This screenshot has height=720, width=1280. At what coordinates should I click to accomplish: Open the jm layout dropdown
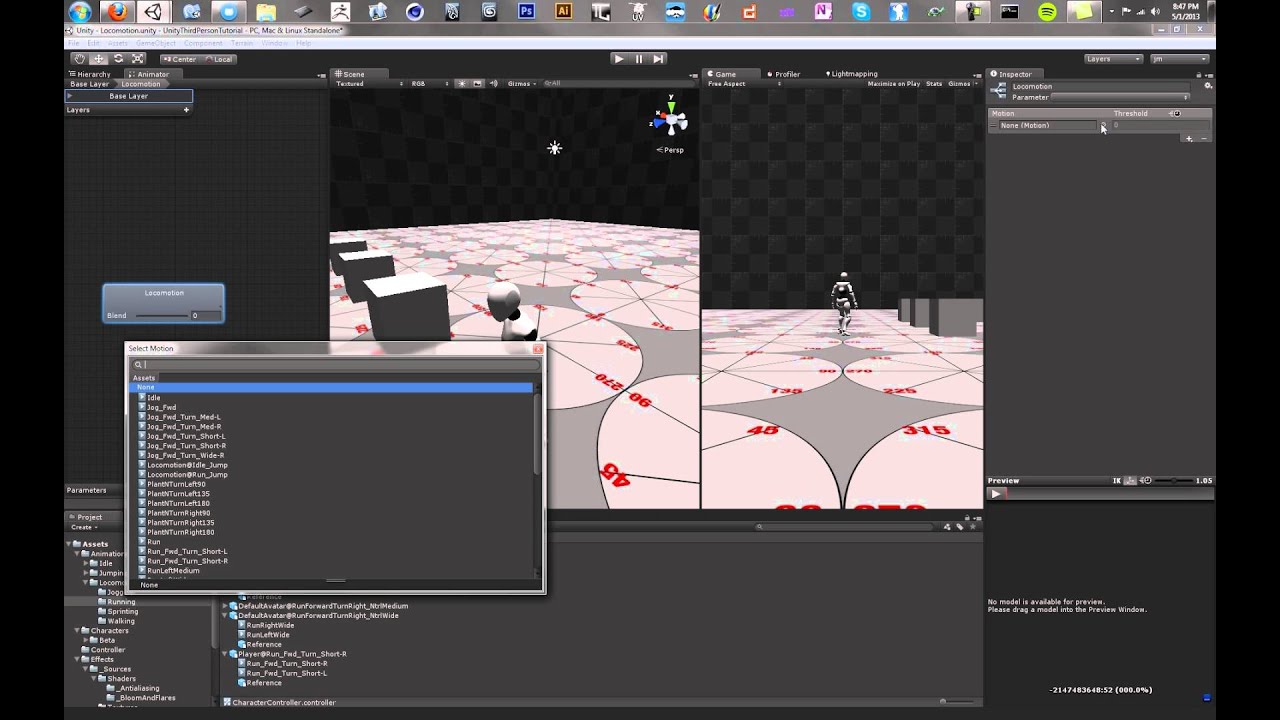(x=1180, y=59)
